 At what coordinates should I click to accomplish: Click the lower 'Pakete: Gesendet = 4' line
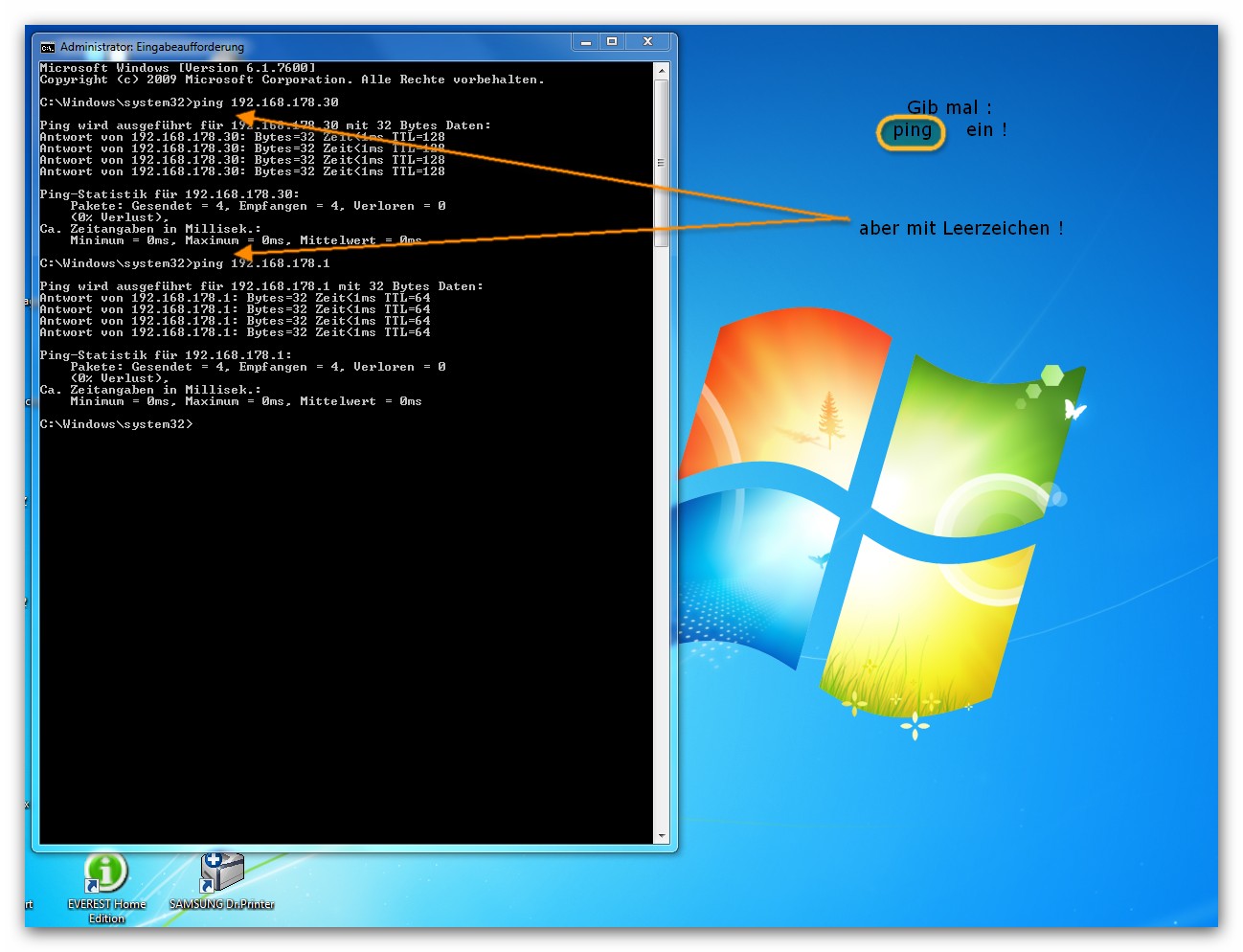[258, 367]
